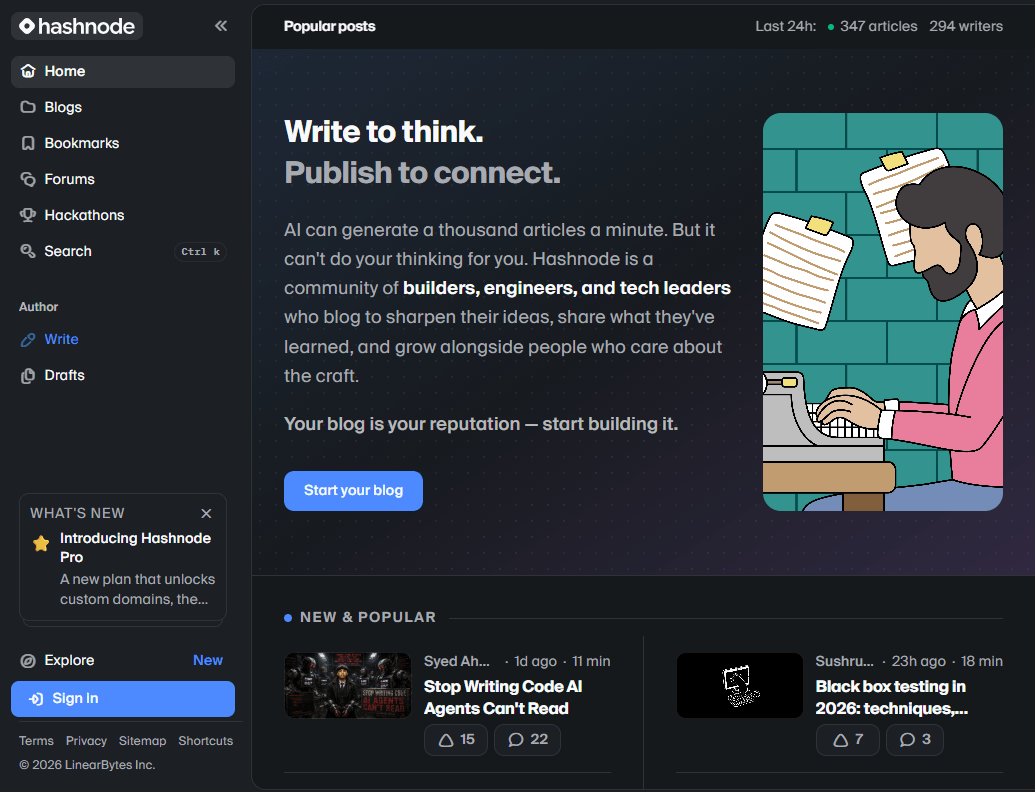Upvote the post with 15 likes
The image size is (1035, 792).
pos(456,740)
